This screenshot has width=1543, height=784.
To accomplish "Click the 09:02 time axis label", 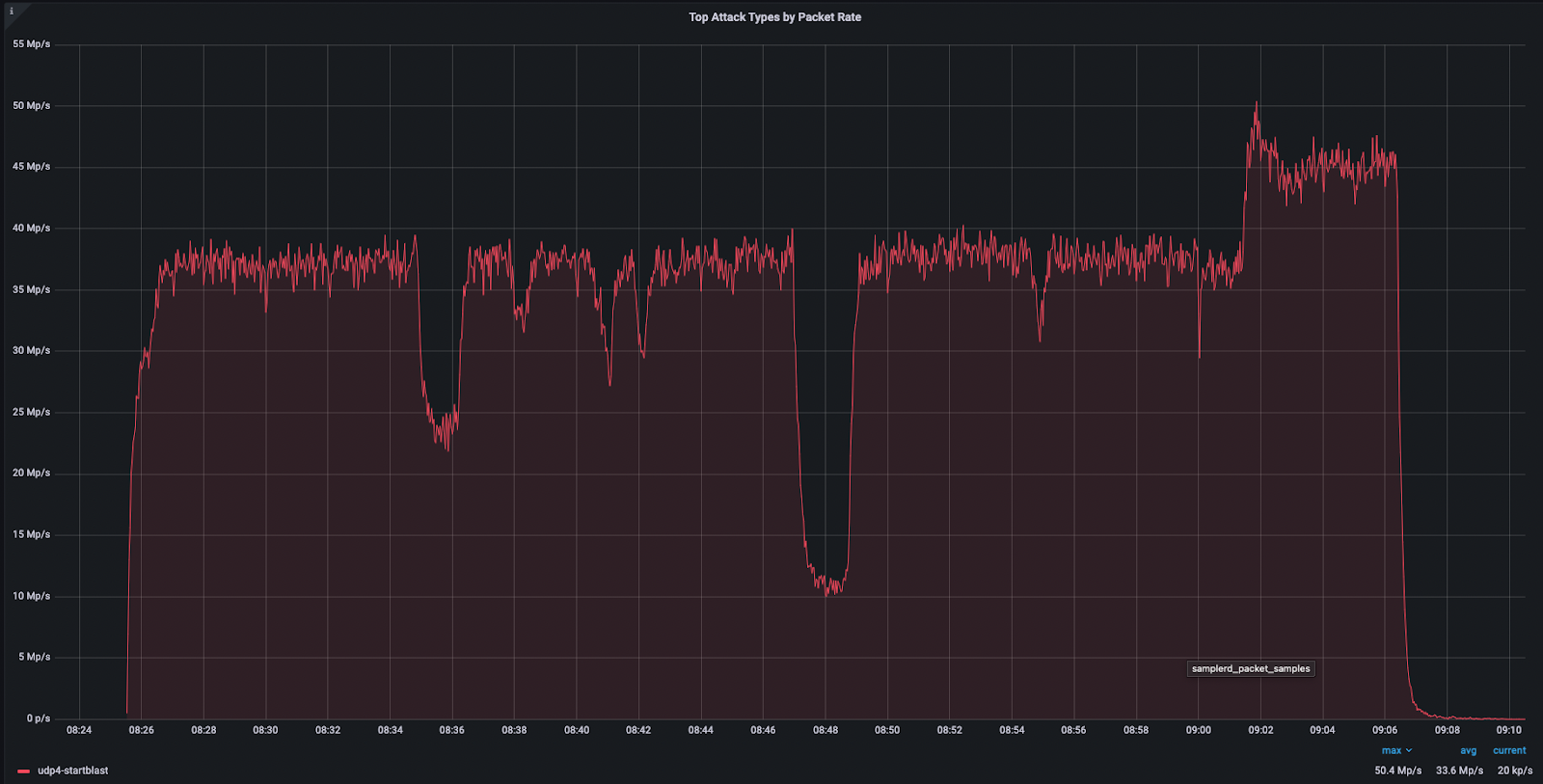I will pyautogui.click(x=1260, y=730).
